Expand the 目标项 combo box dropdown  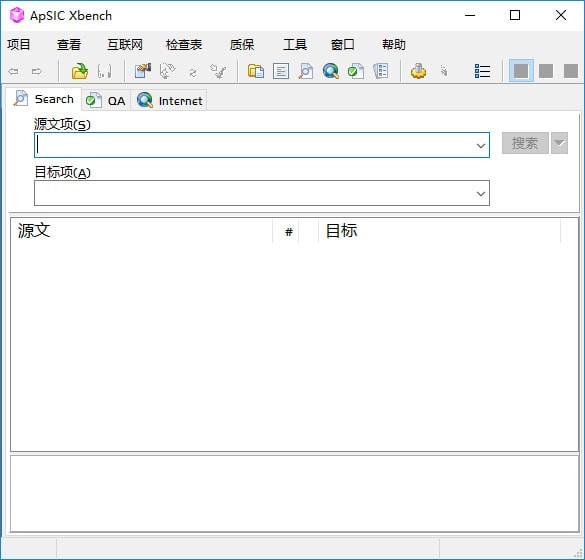[481, 193]
